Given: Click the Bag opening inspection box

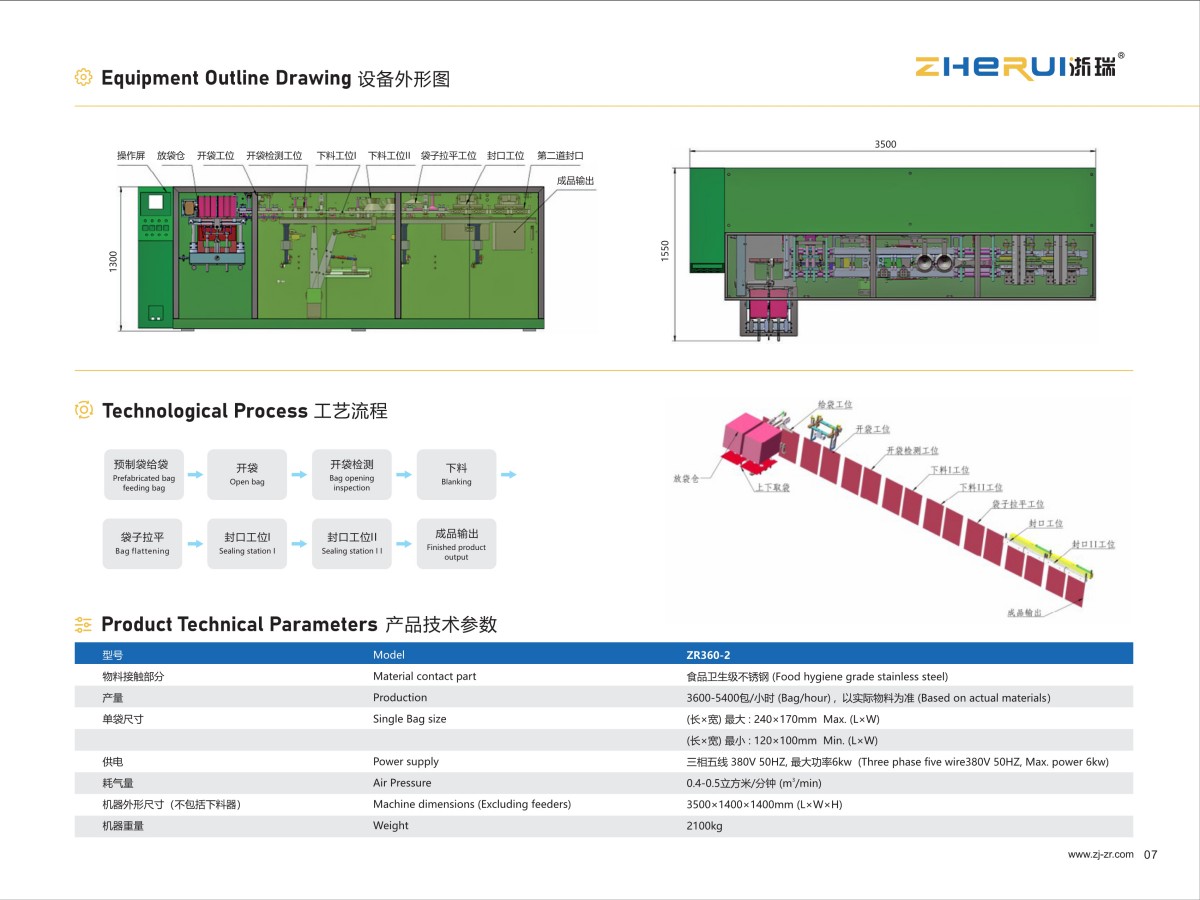Looking at the screenshot, I should point(351,474).
